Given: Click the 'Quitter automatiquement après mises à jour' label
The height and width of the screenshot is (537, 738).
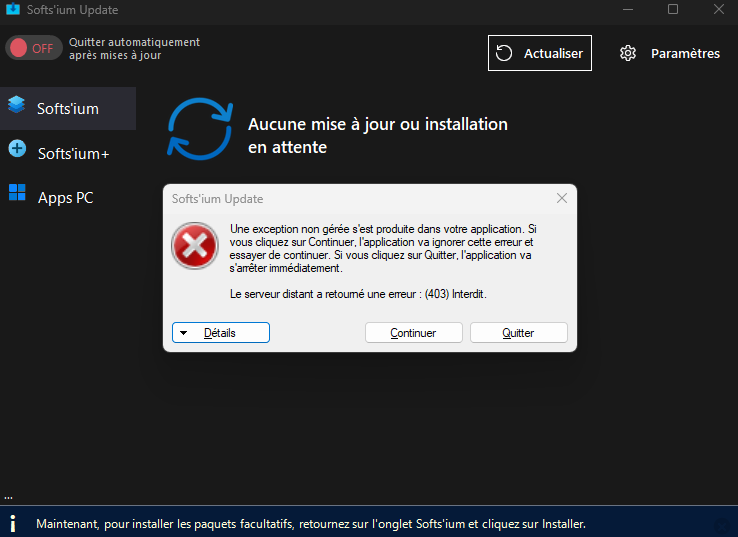Looking at the screenshot, I should point(135,48).
